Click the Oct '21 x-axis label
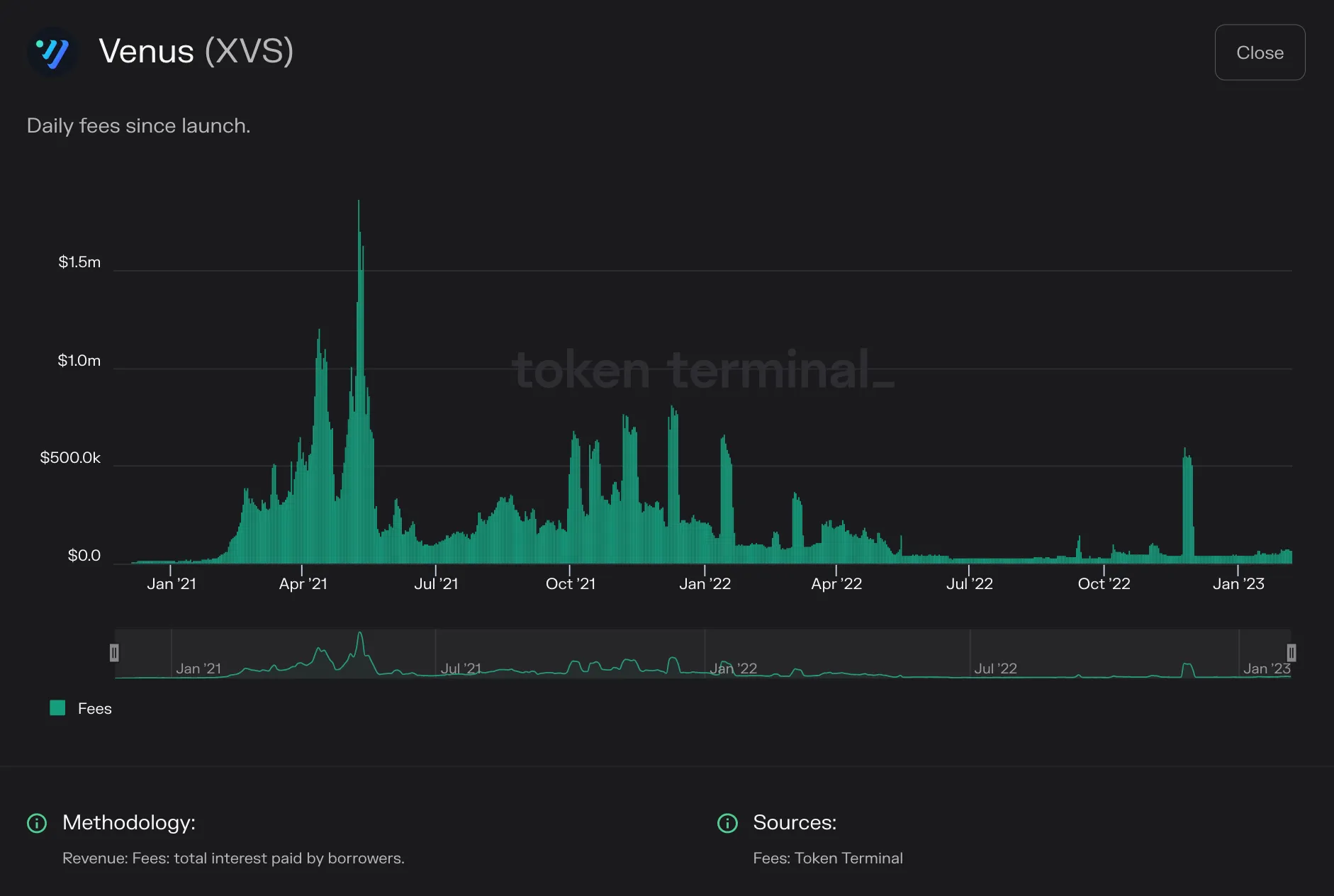The width and height of the screenshot is (1334, 896). pos(570,584)
